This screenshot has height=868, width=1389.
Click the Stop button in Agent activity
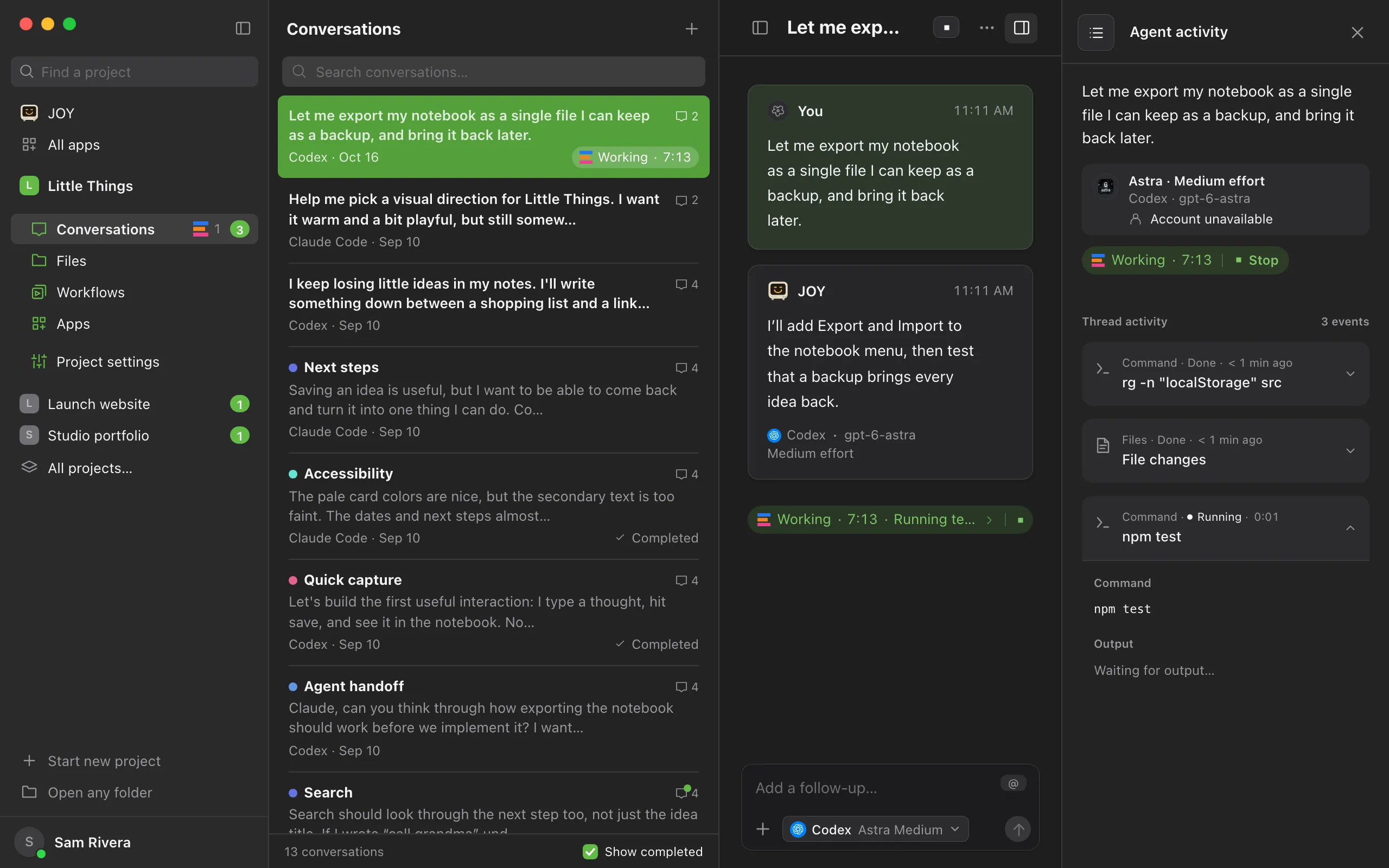coord(1257,260)
